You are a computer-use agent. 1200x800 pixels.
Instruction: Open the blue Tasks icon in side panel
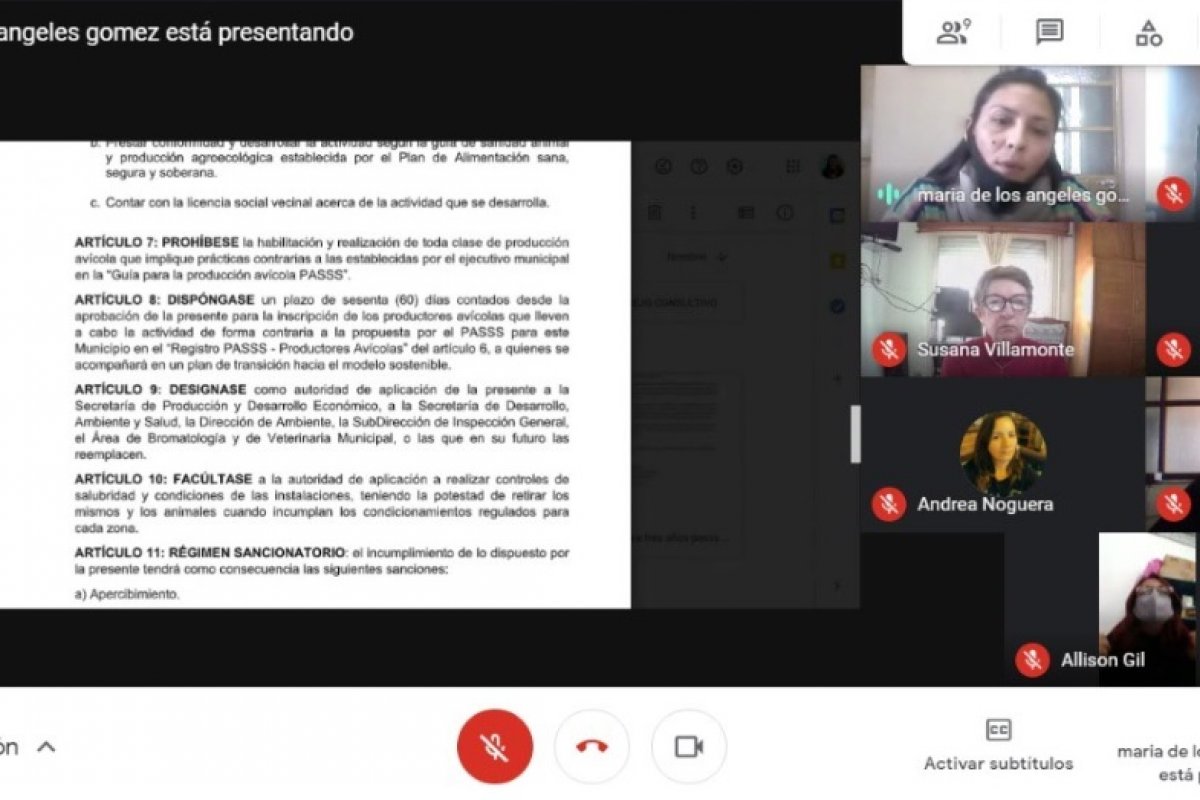tap(838, 306)
